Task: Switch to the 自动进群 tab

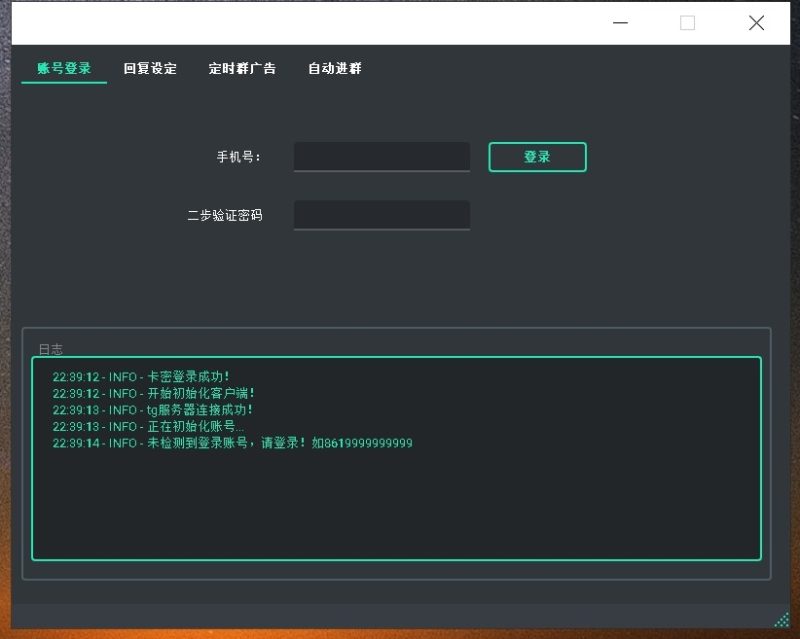Action: [x=336, y=69]
